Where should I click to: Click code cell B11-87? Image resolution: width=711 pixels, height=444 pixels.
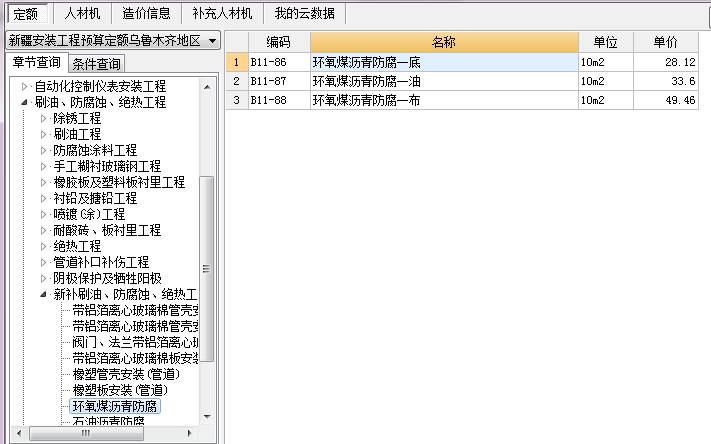point(279,81)
